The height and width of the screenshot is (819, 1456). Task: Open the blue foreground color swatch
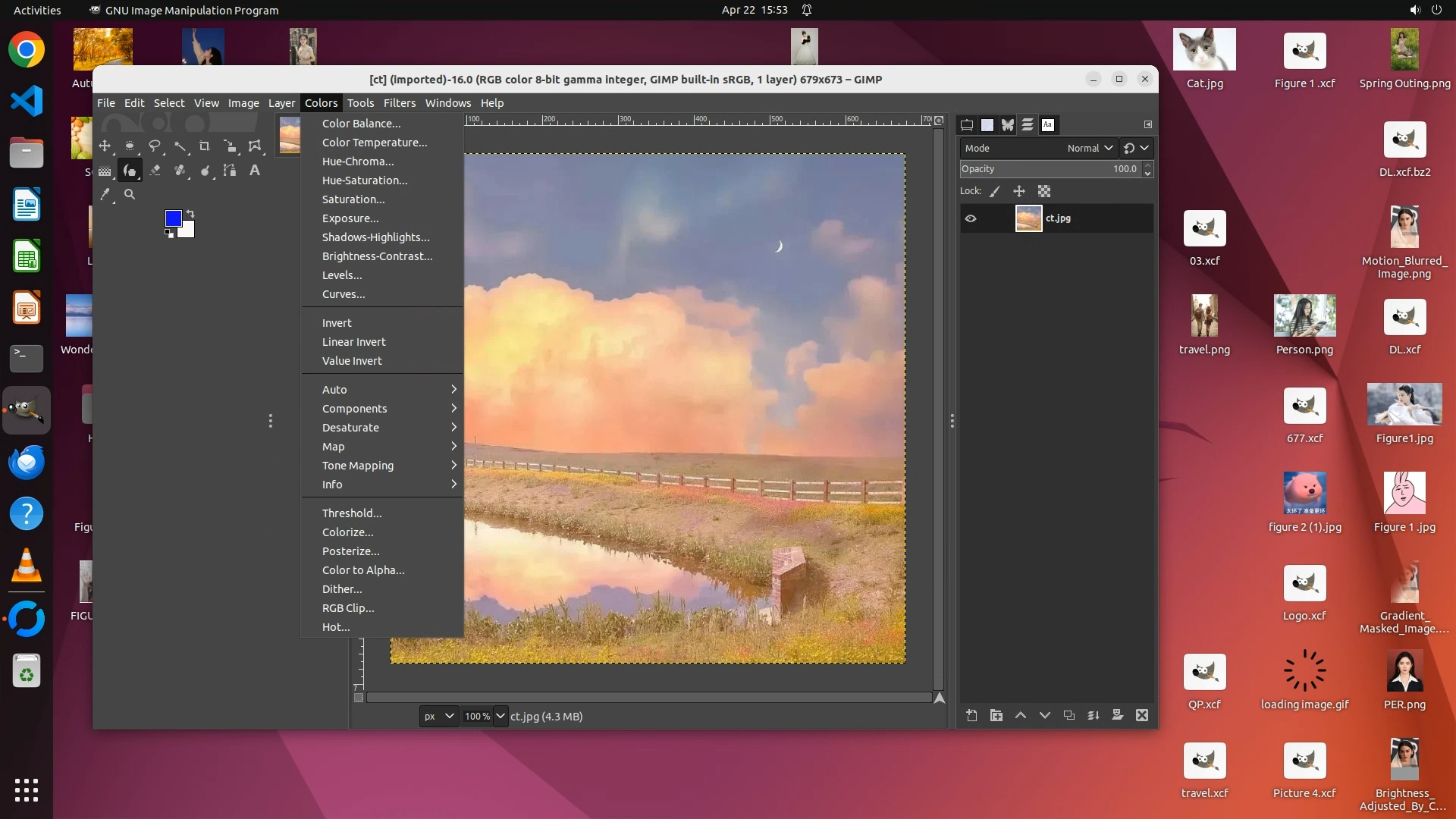coord(173,218)
